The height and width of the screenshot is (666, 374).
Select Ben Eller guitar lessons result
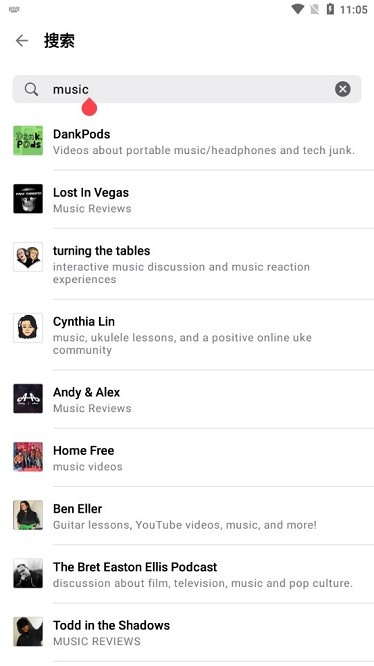[187, 516]
